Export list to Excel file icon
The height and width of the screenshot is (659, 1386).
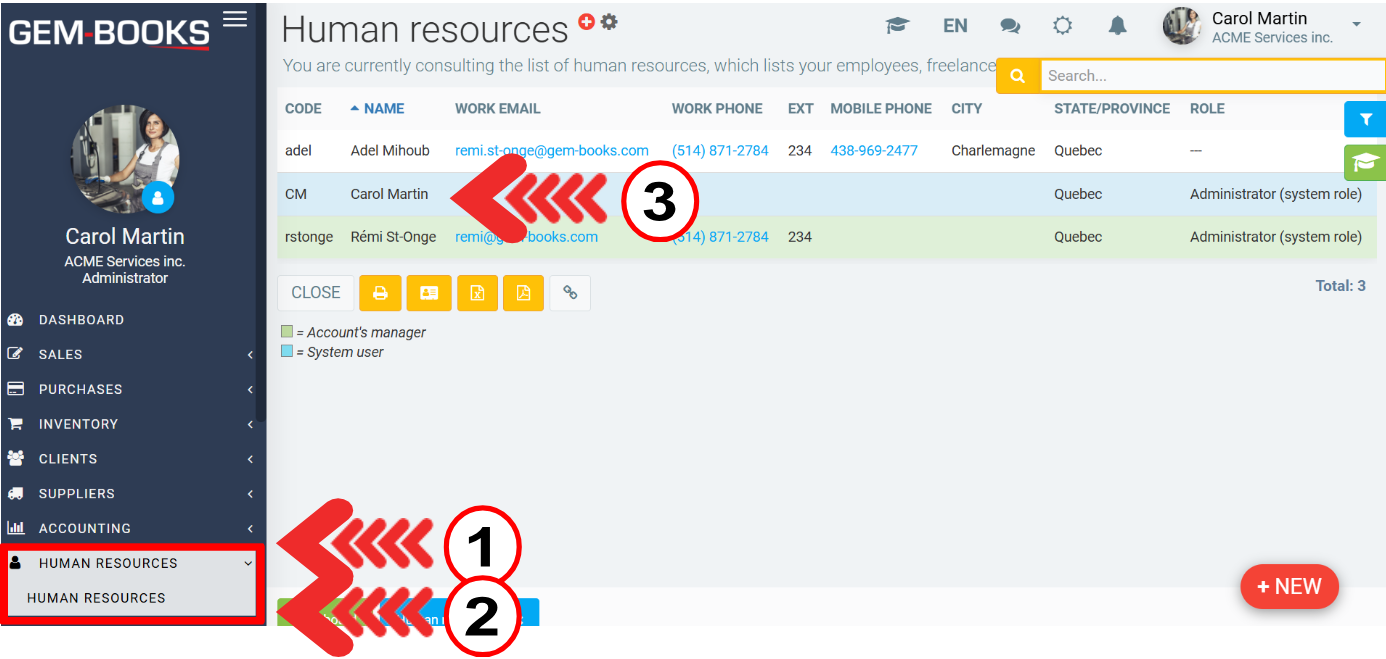tap(477, 293)
